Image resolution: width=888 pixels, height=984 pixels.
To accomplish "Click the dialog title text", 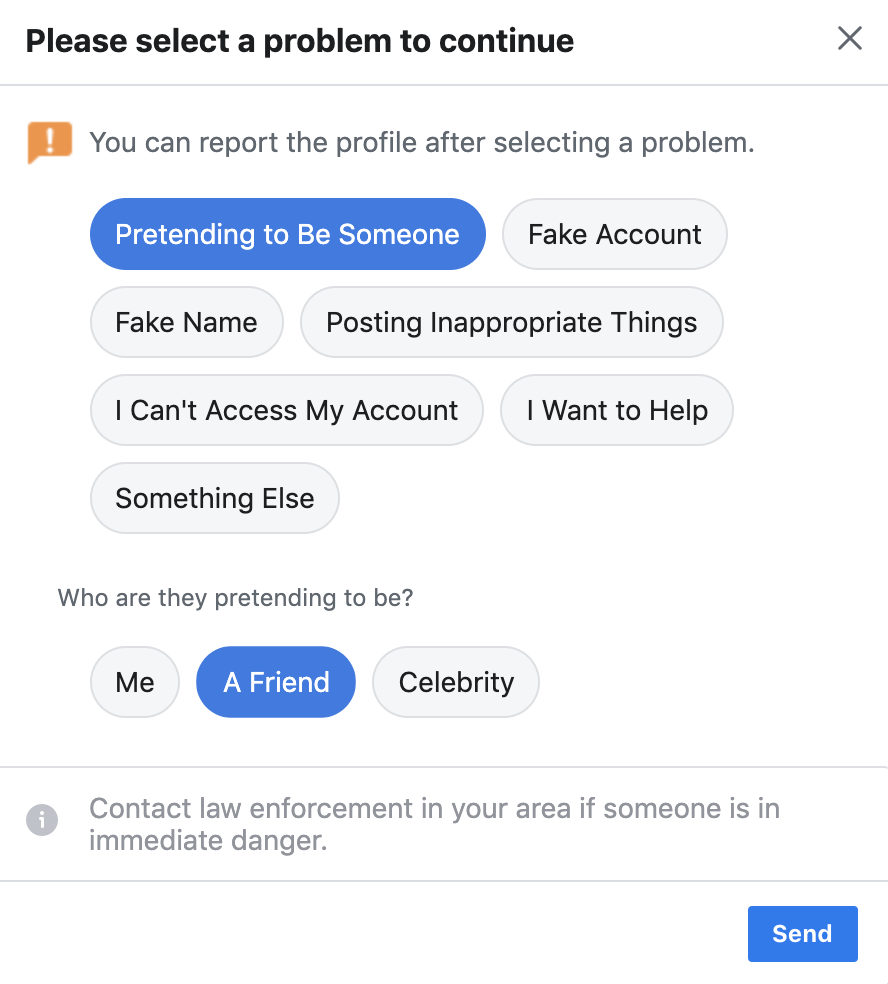I will 299,41.
